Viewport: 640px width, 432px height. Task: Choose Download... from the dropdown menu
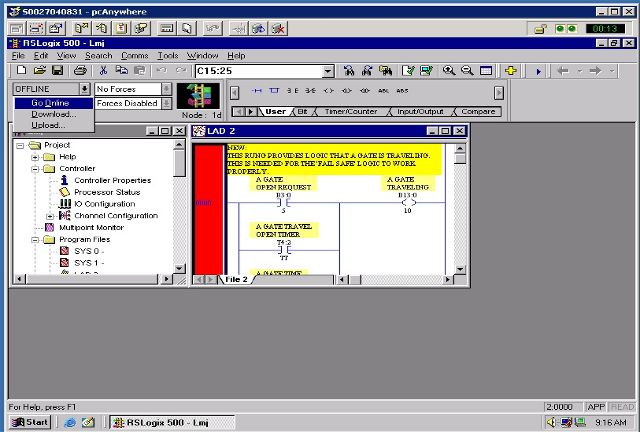point(53,114)
